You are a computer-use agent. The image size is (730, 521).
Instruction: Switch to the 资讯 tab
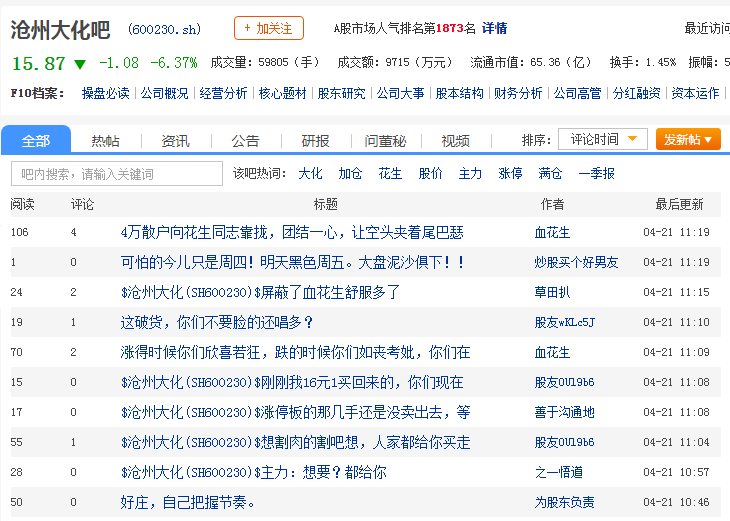click(176, 141)
